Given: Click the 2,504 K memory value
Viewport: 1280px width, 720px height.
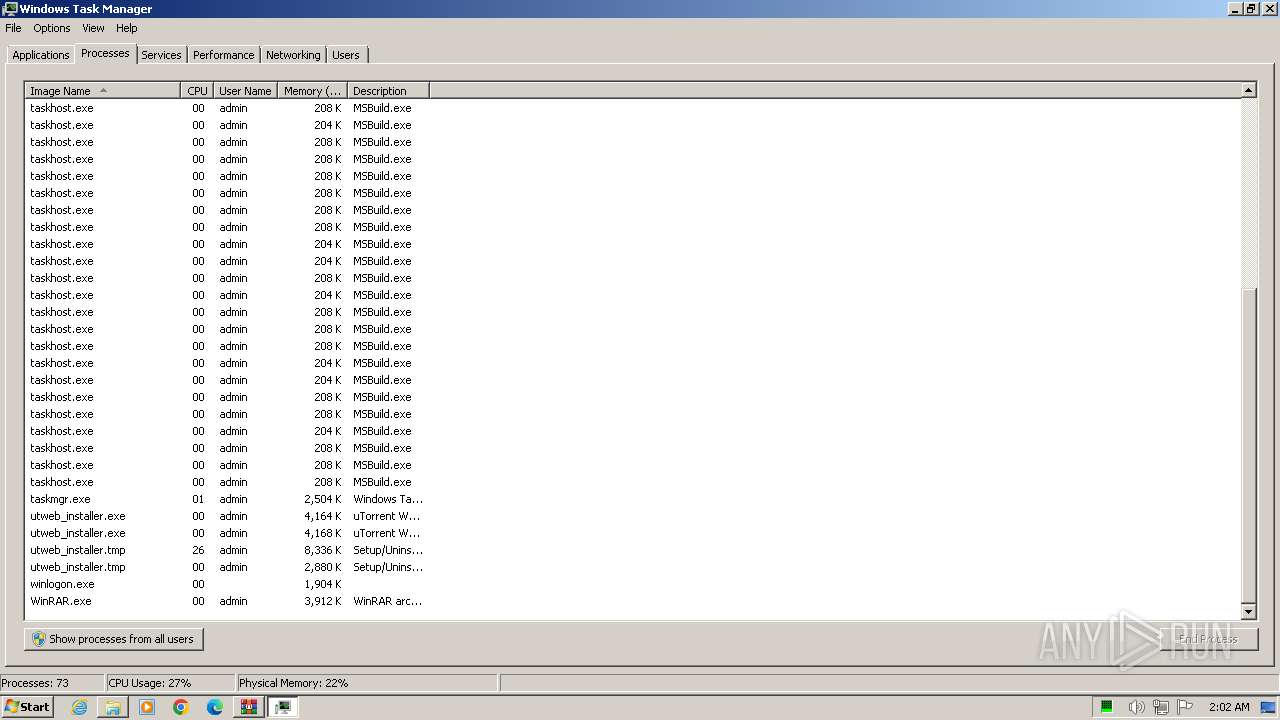Looking at the screenshot, I should (323, 499).
